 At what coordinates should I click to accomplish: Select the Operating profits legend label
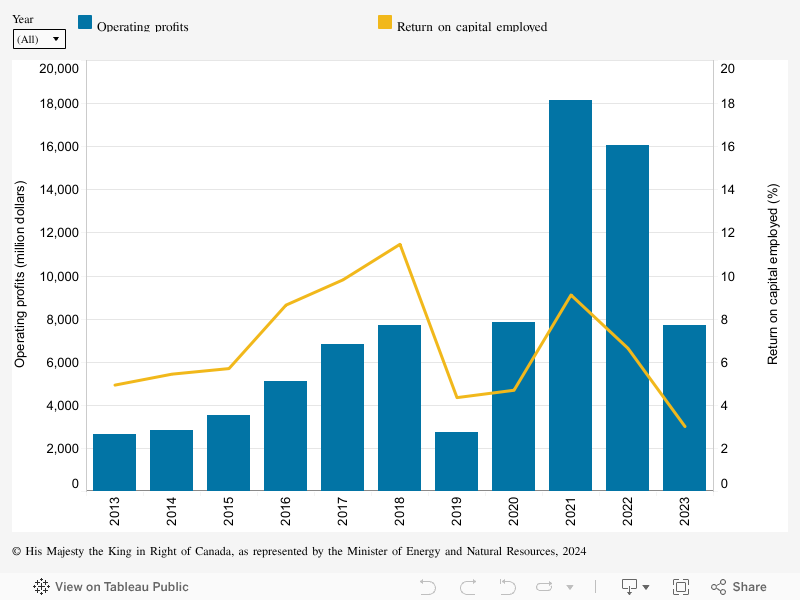point(142,27)
